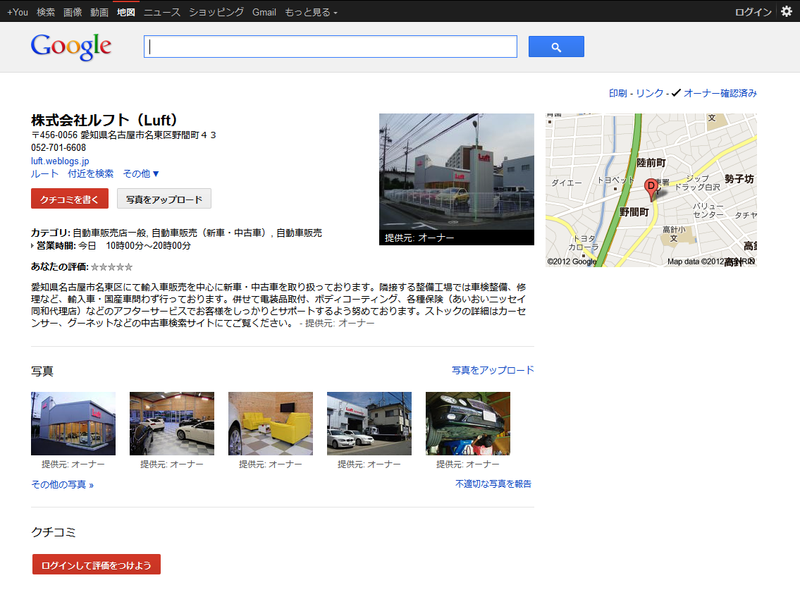Click 写真をアップロード link in photos section
This screenshot has width=800, height=609.
(x=493, y=370)
